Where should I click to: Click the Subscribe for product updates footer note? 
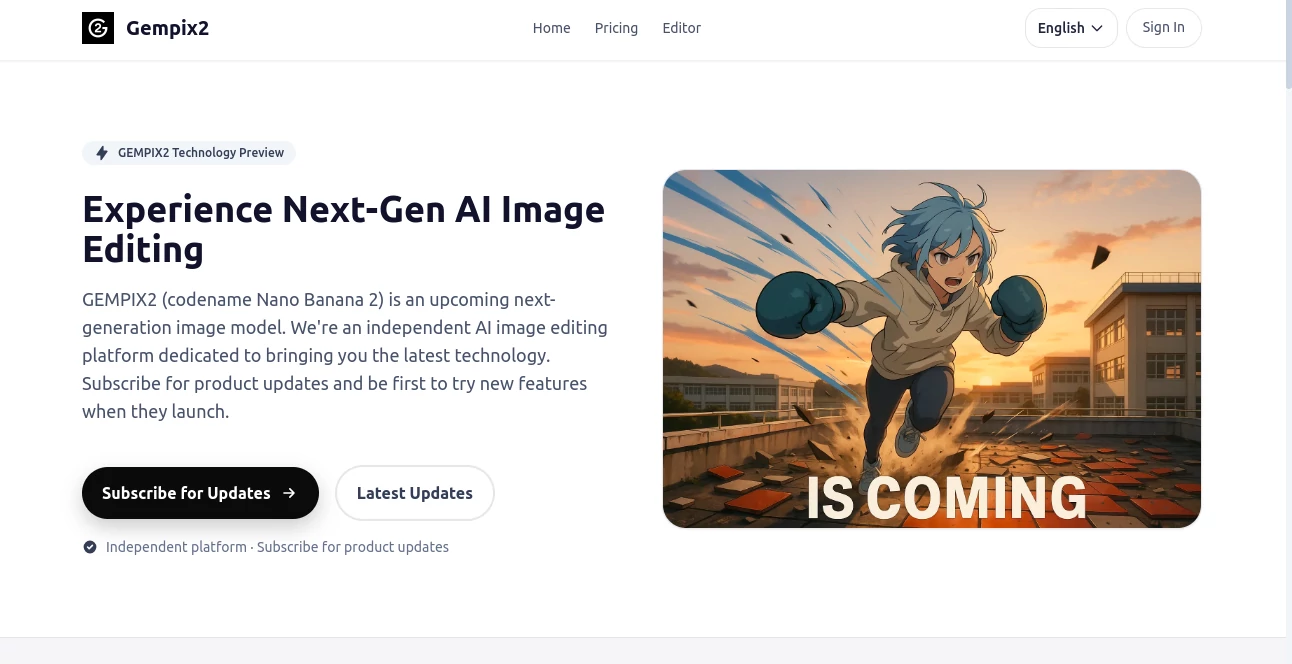(352, 547)
